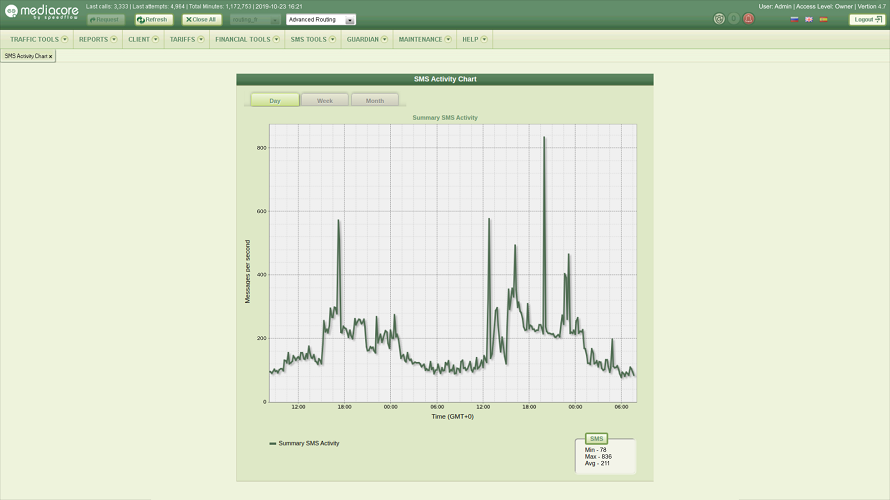Switch language using the UK flag
Screen dimensions: 890x500
click(809, 19)
